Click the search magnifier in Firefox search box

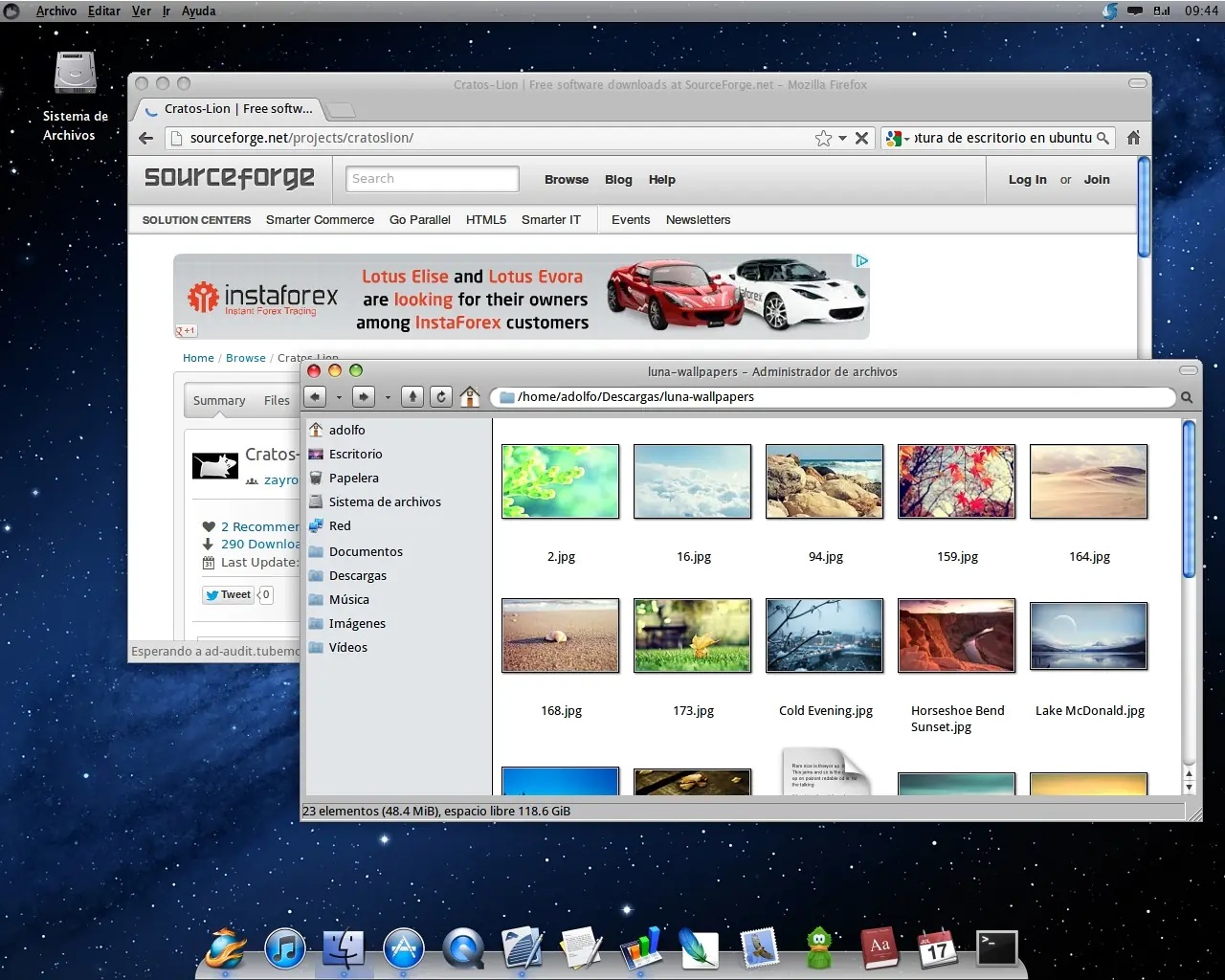click(1102, 138)
